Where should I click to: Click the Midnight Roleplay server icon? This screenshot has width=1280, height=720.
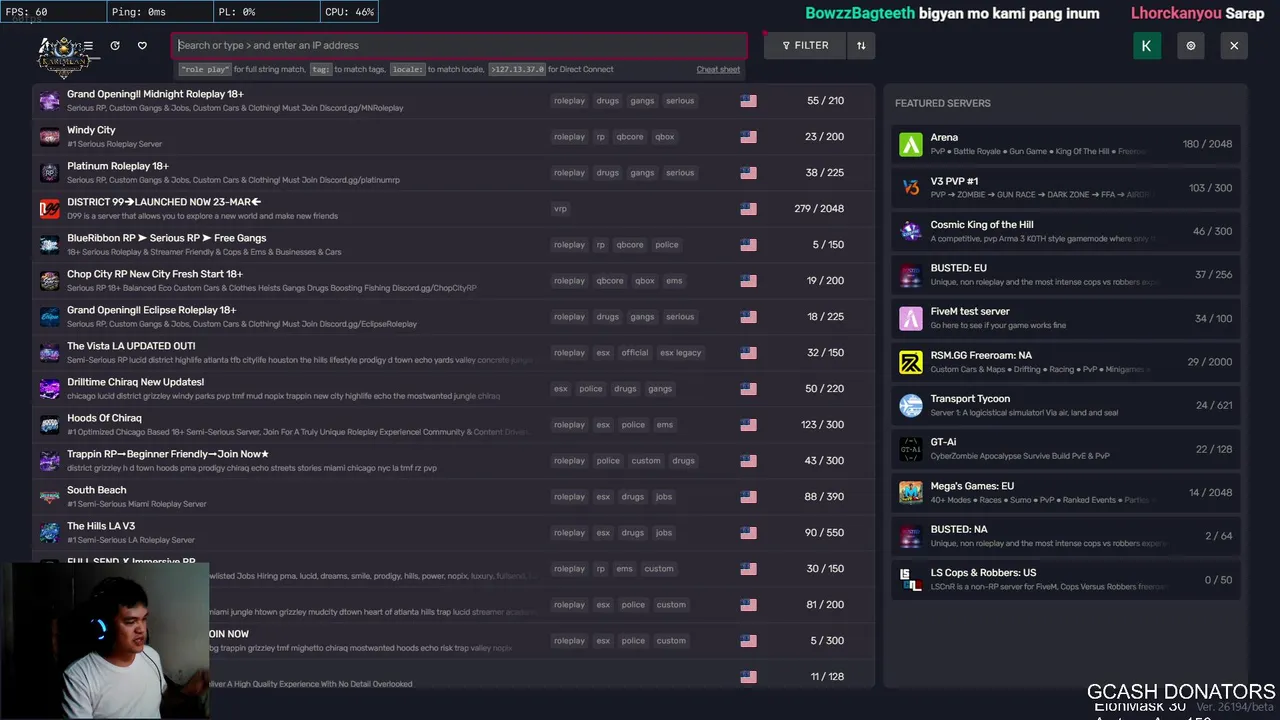49,101
